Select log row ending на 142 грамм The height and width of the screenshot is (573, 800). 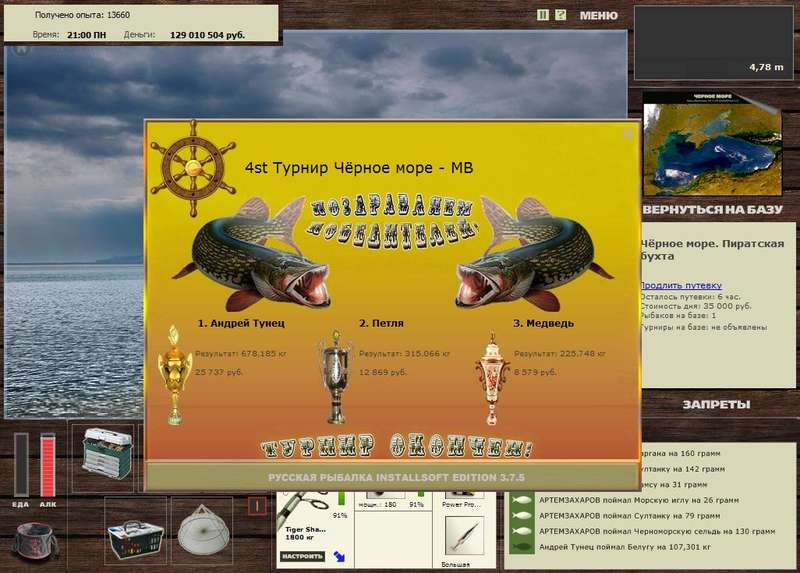pos(683,469)
